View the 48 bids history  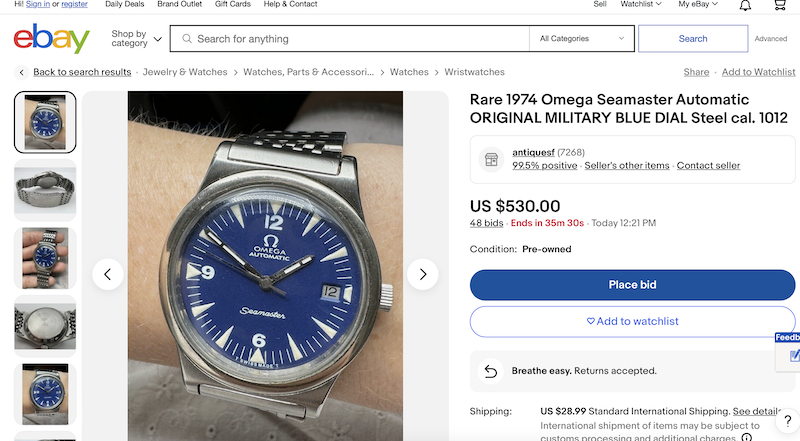487,223
